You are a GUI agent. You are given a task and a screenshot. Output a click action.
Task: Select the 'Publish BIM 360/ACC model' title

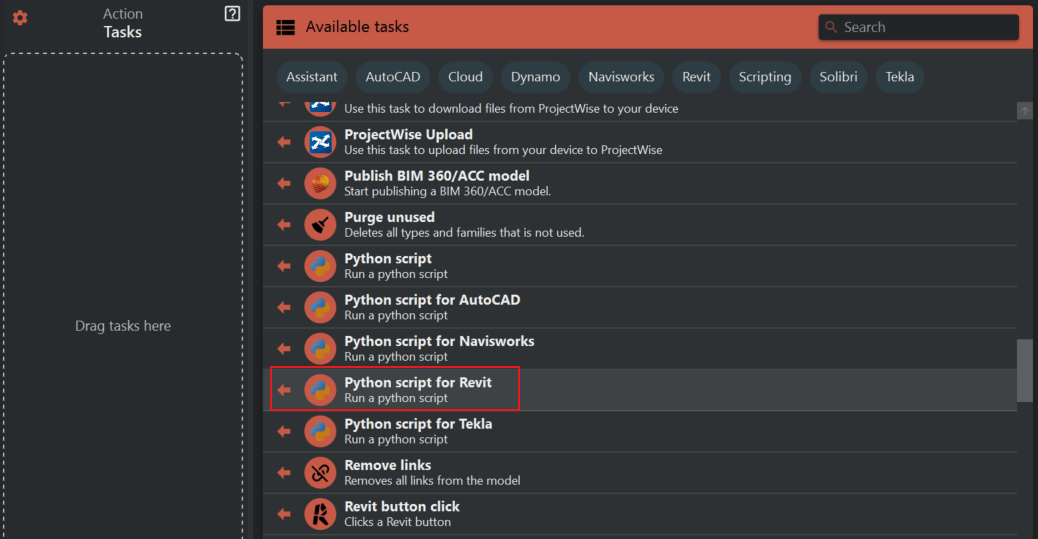pos(437,176)
